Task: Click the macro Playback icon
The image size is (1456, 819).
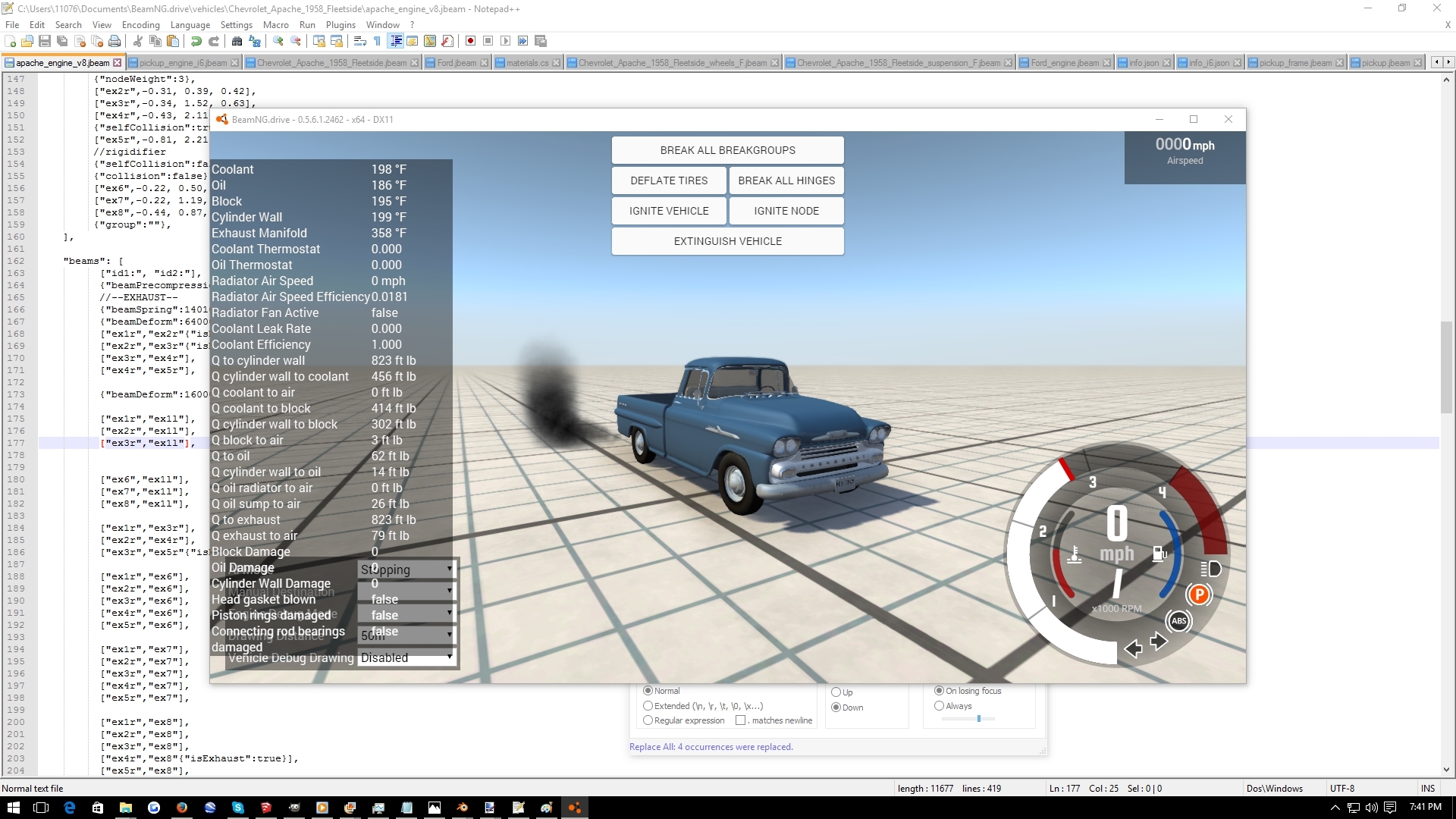Action: 506,41
